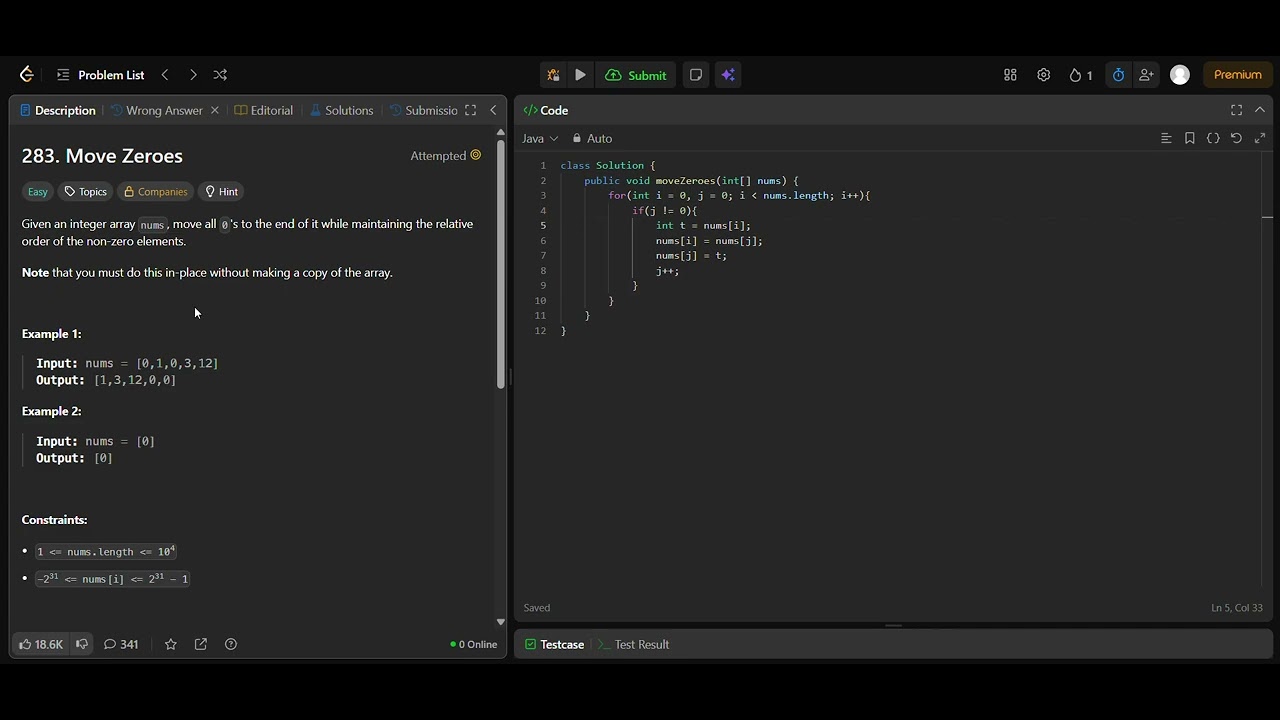Click the 0 Online indicator

pyautogui.click(x=474, y=645)
